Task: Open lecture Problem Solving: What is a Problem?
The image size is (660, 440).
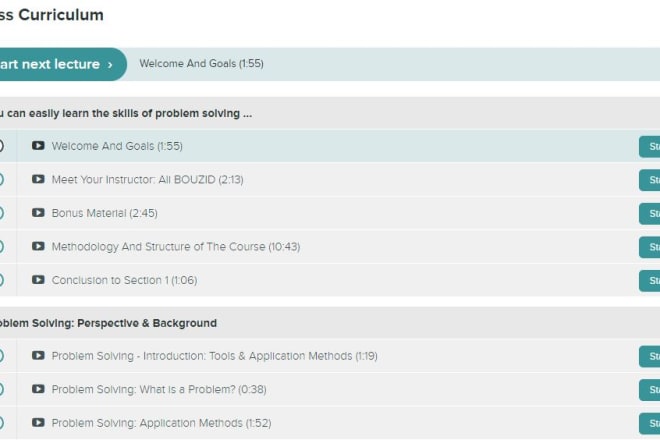Action: tap(158, 389)
